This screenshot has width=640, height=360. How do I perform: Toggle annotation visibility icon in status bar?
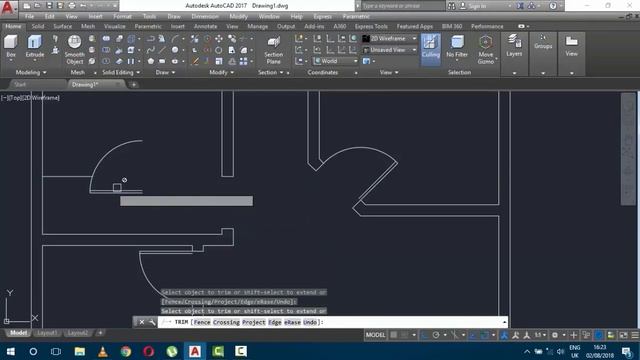516,335
